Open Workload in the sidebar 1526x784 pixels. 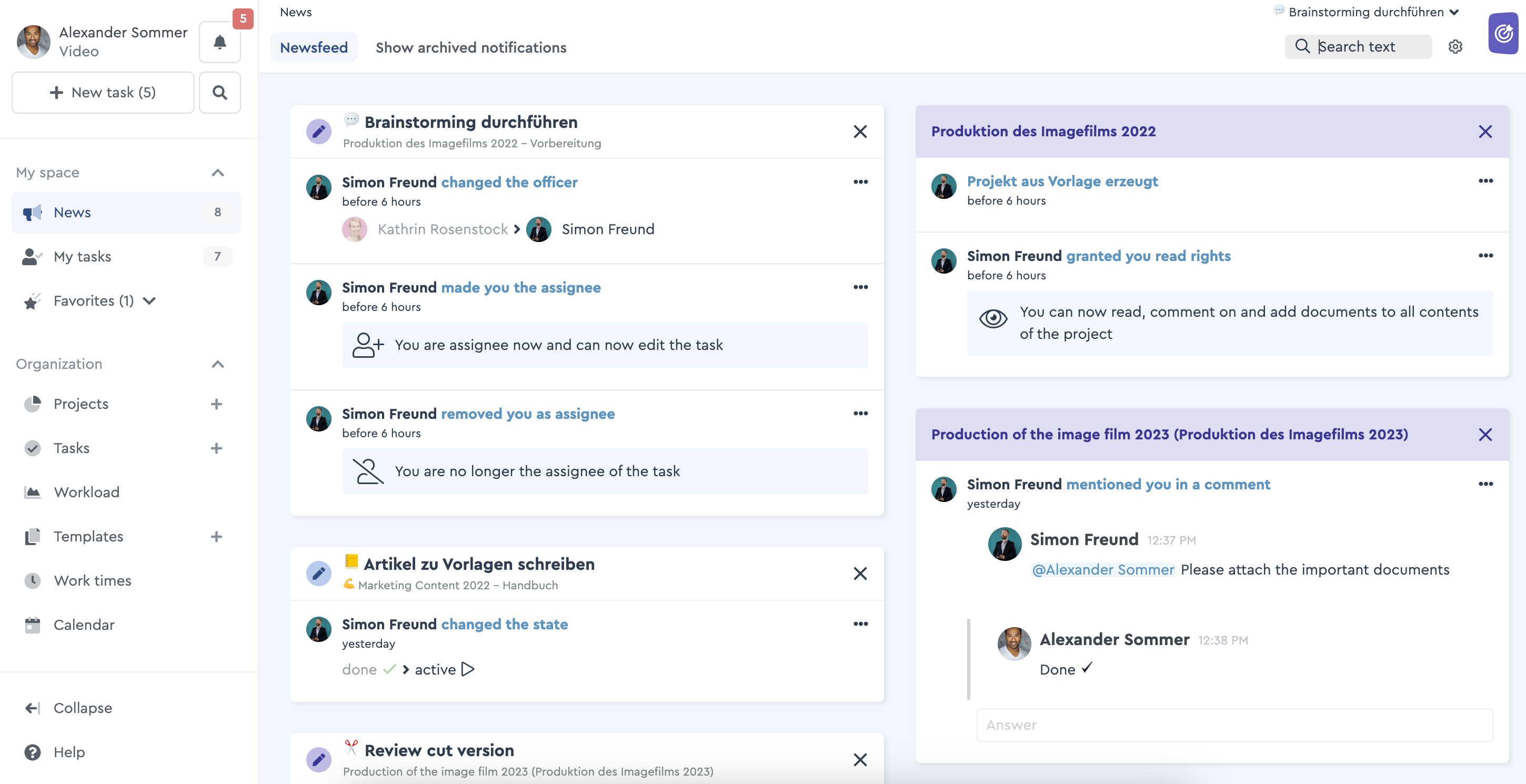(x=86, y=492)
